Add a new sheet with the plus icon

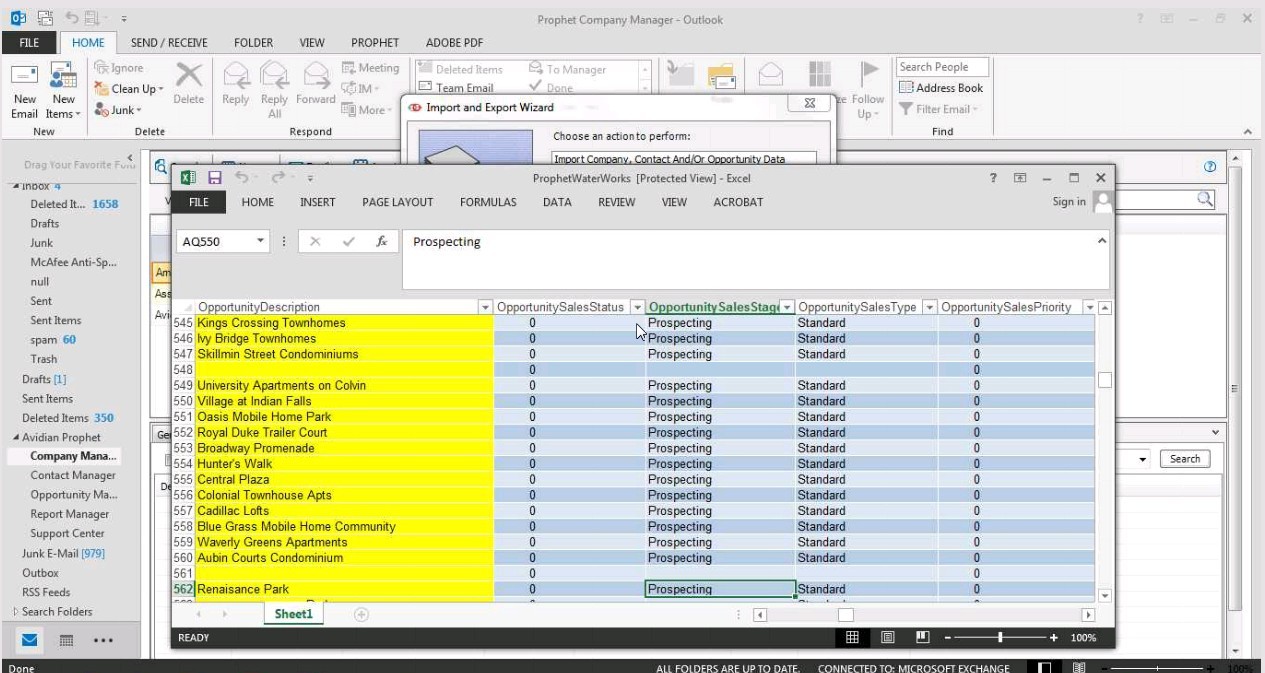coord(361,614)
